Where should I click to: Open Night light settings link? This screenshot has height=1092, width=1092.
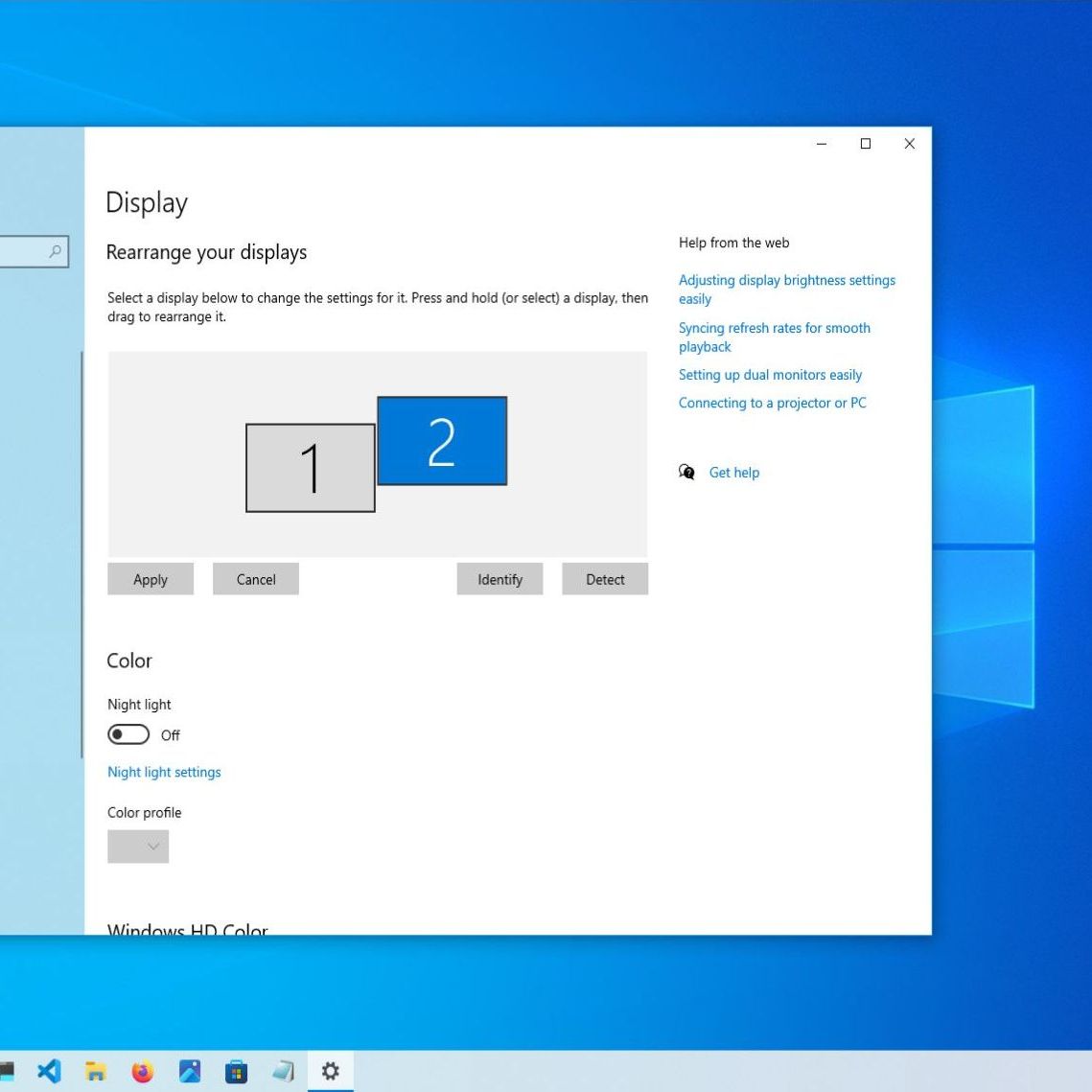tap(164, 772)
